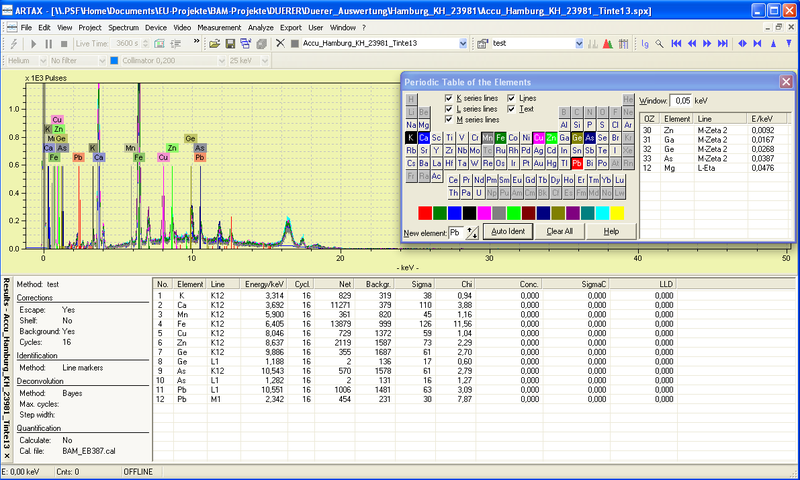The height and width of the screenshot is (480, 800).
Task: Click the New element input field
Action: [457, 233]
